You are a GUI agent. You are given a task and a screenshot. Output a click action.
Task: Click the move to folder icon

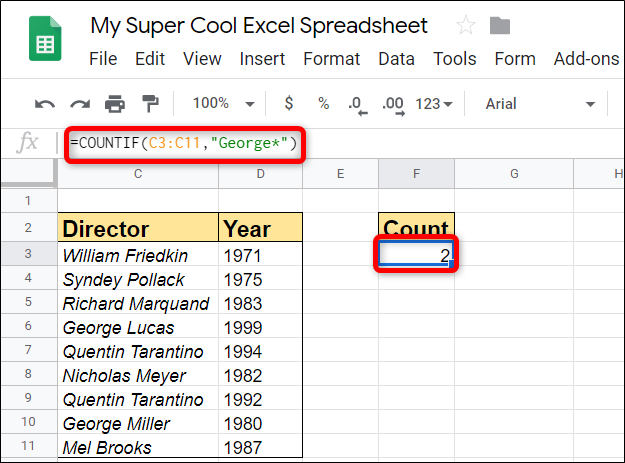(x=501, y=26)
